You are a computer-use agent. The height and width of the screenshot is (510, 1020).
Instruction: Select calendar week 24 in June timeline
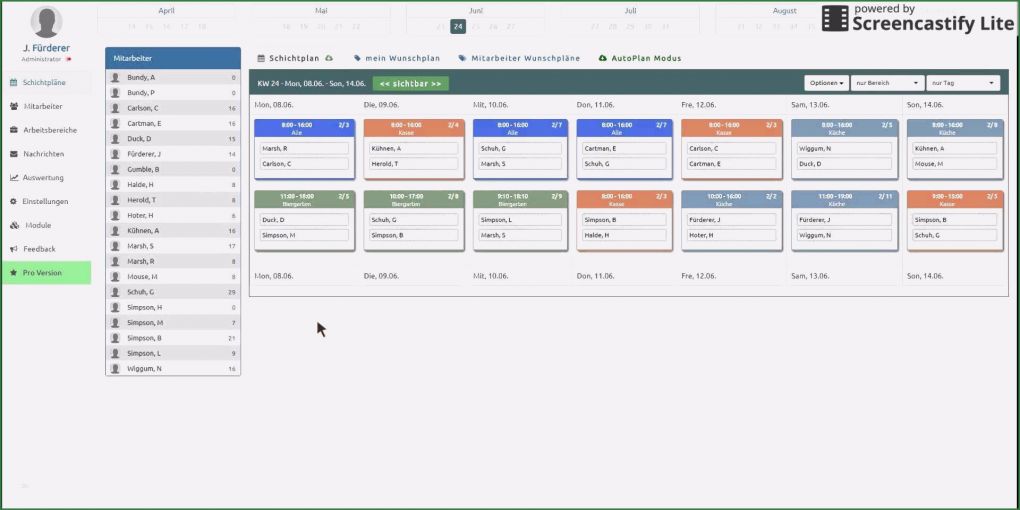click(458, 27)
